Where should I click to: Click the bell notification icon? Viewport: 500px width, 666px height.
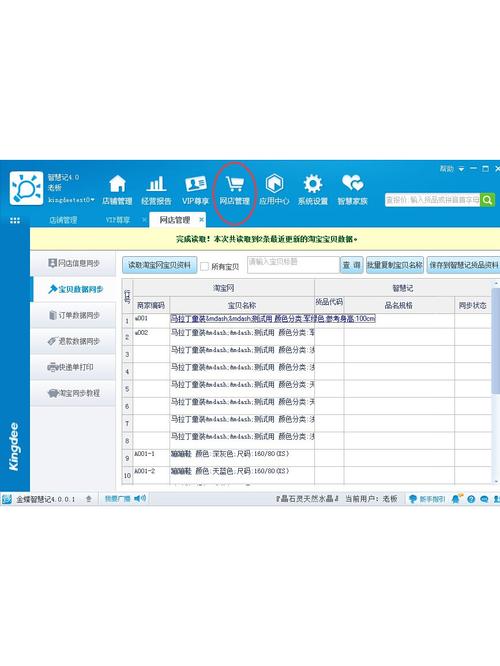click(457, 499)
